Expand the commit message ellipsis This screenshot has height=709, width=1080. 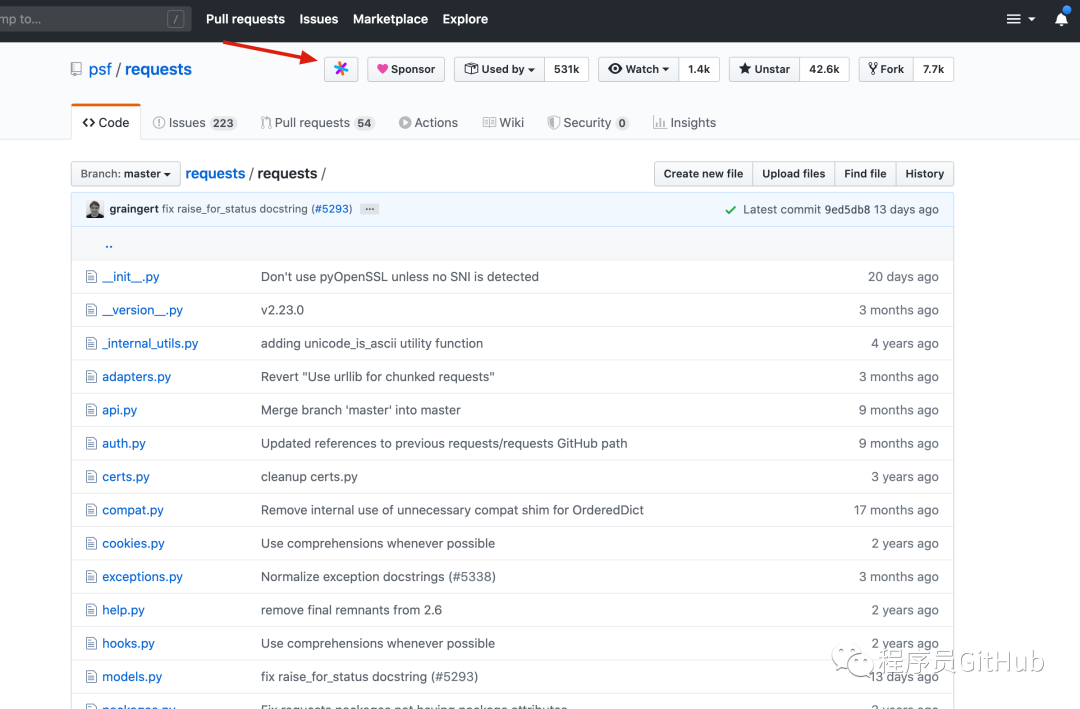(x=370, y=209)
